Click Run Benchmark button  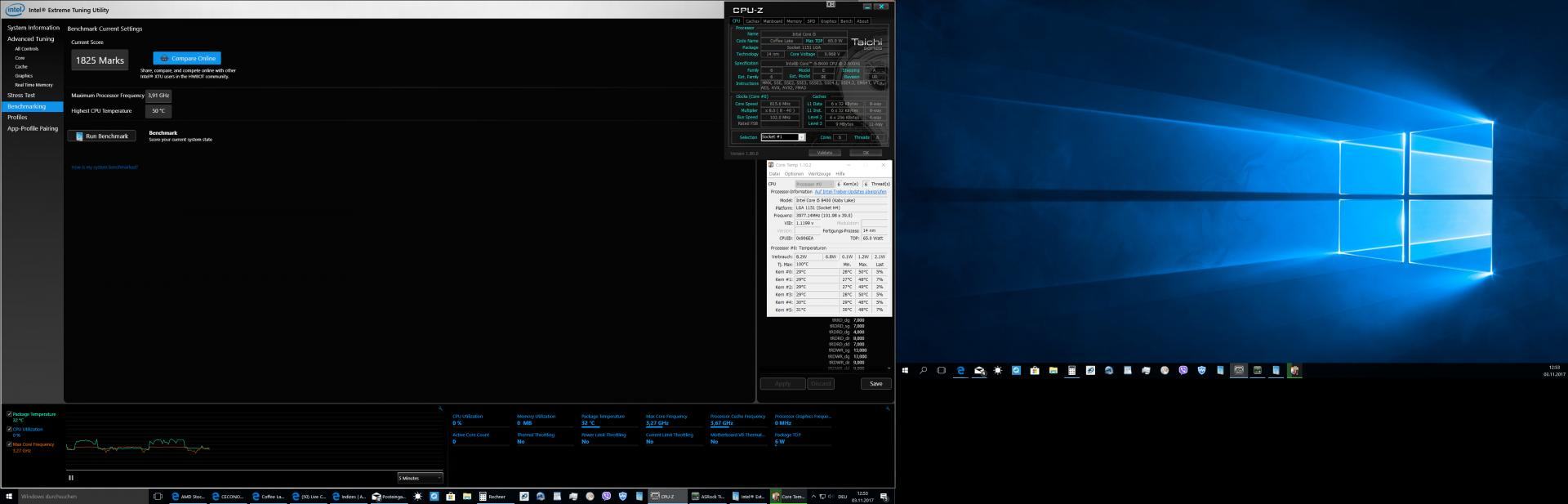tap(101, 136)
